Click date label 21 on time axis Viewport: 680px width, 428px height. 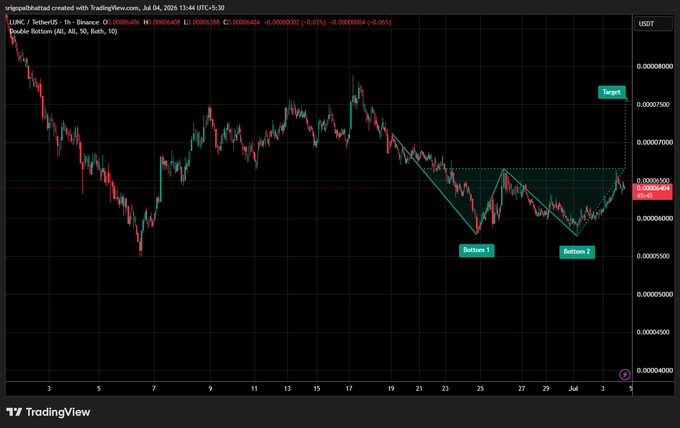tap(419, 389)
